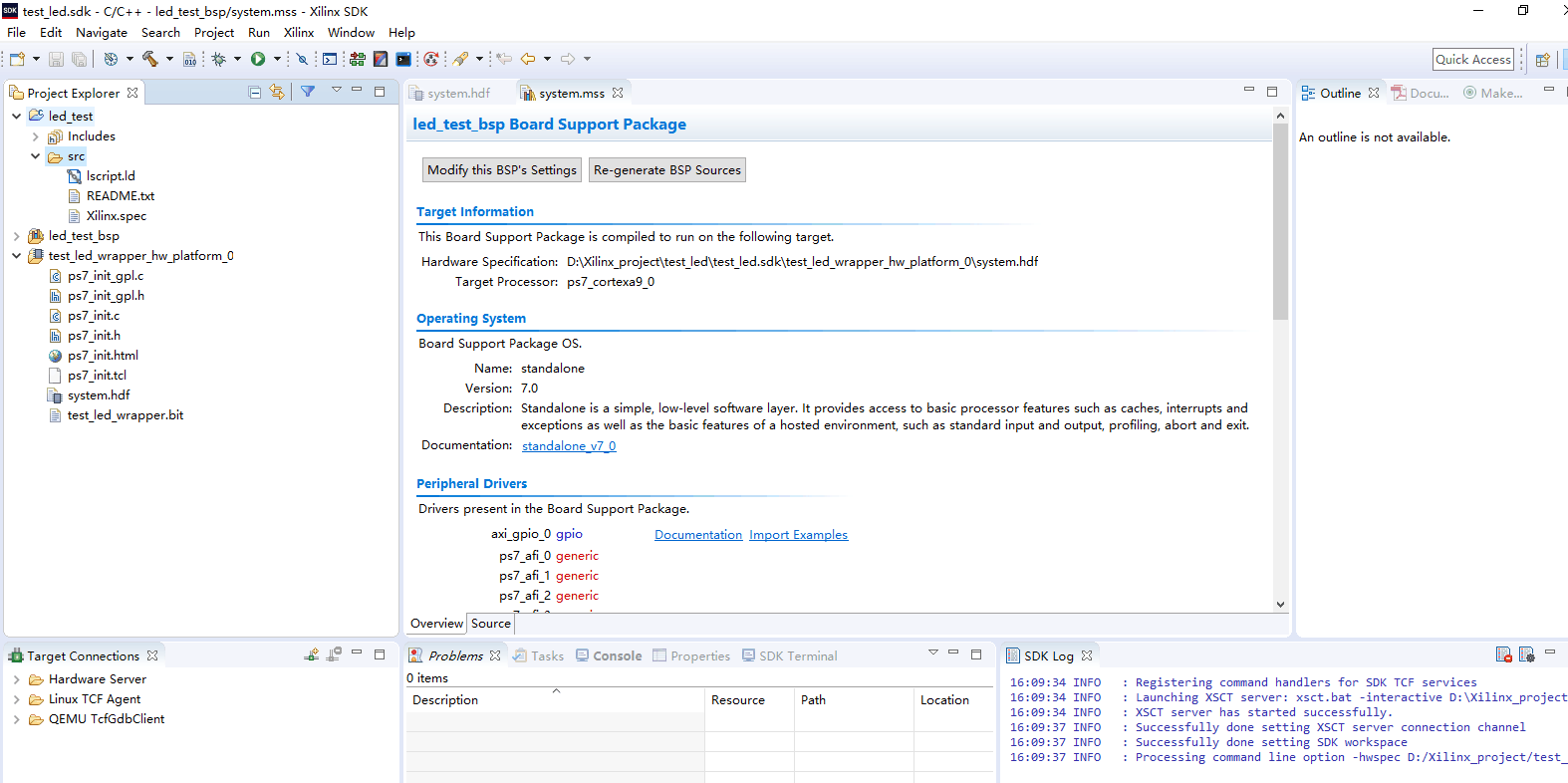1568x783 pixels.
Task: Collapse test_led_wrapper_hw_platform_0 project
Action: (16, 256)
